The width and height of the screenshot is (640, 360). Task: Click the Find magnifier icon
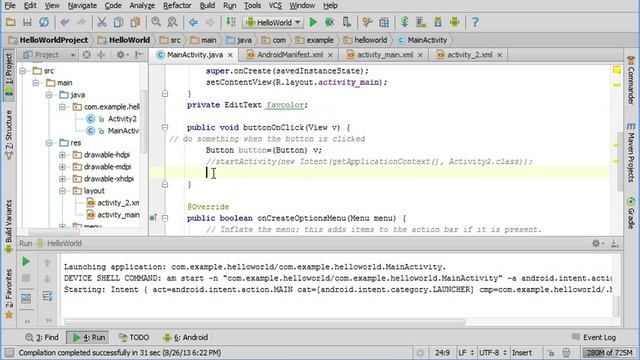(156, 22)
